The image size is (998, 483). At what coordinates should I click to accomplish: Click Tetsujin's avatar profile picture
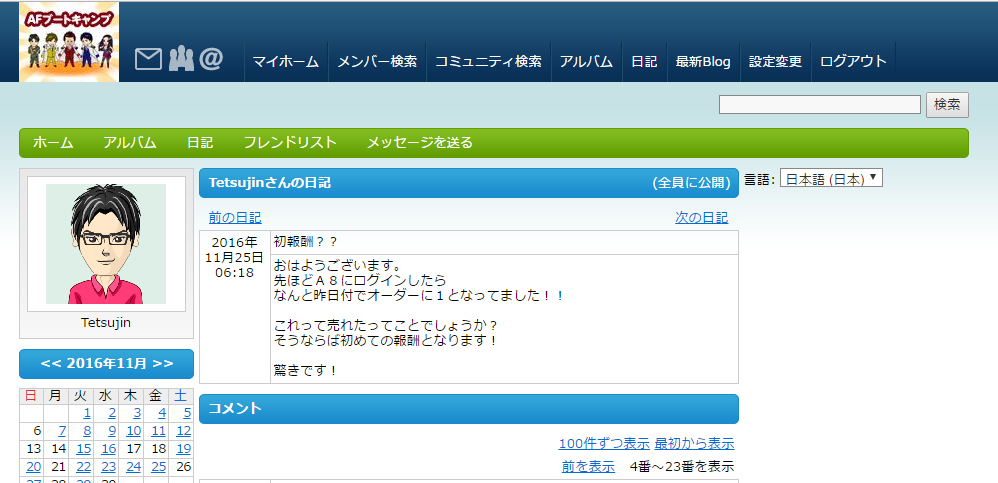106,244
